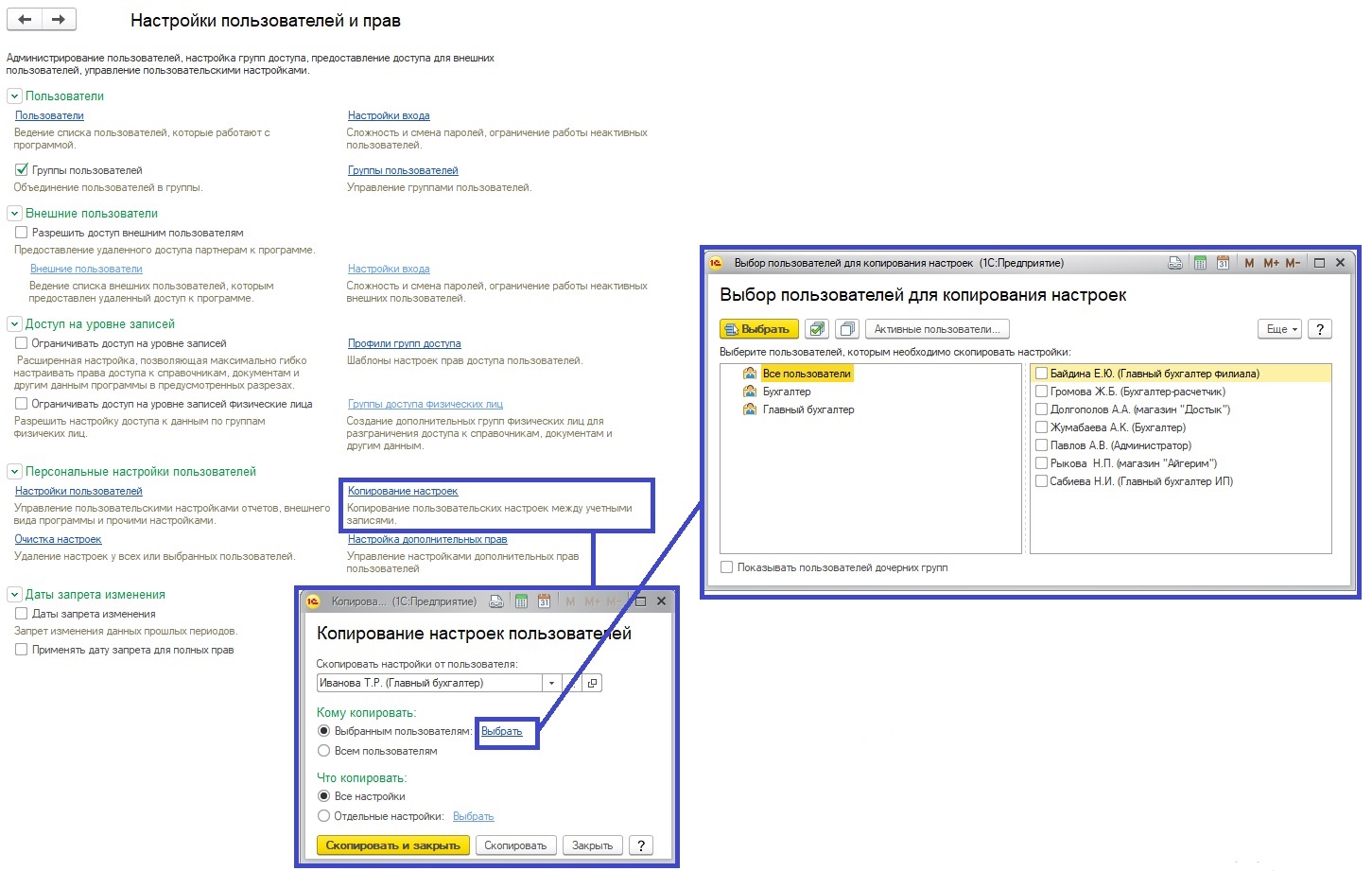Image resolution: width=1372 pixels, height=871 pixels.
Task: Uncheck all users icon button in selection toolbar
Action: click(847, 329)
